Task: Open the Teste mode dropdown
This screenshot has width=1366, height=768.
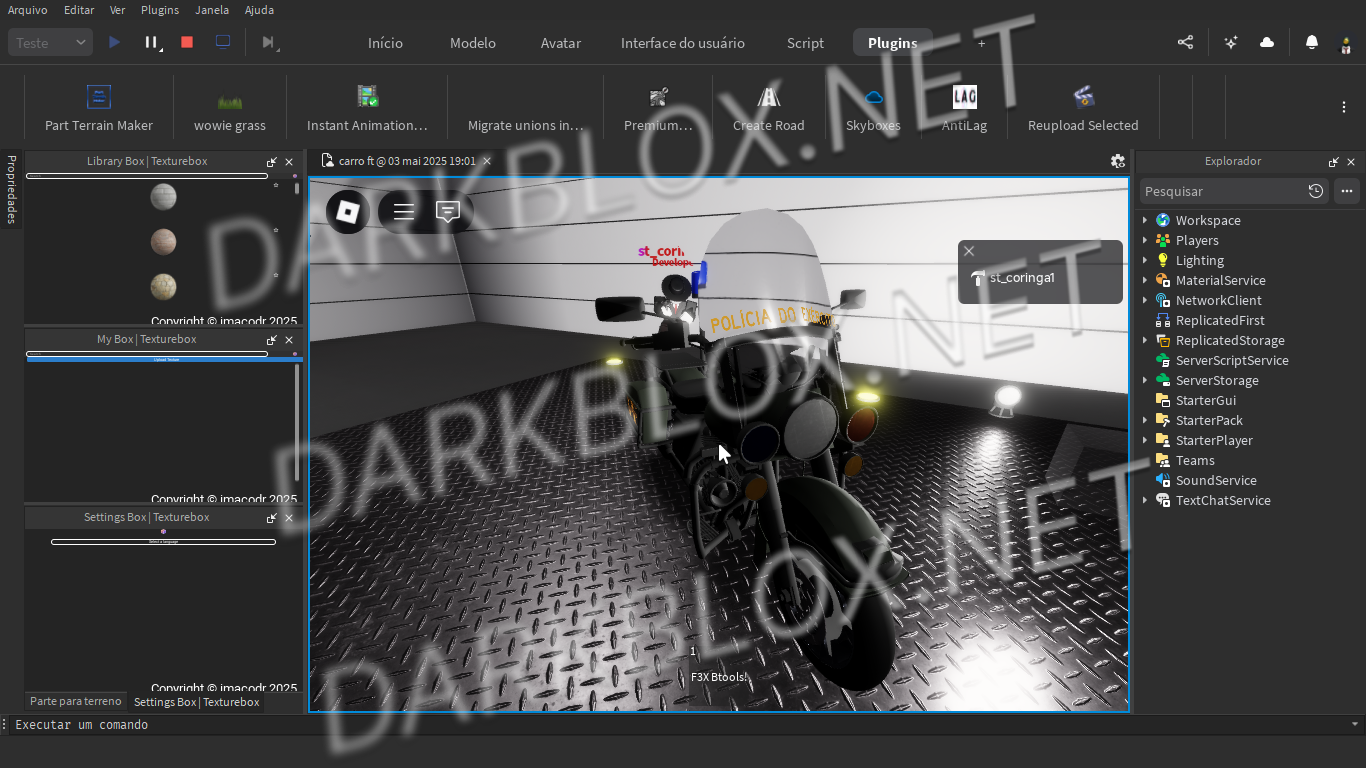Action: coord(51,42)
